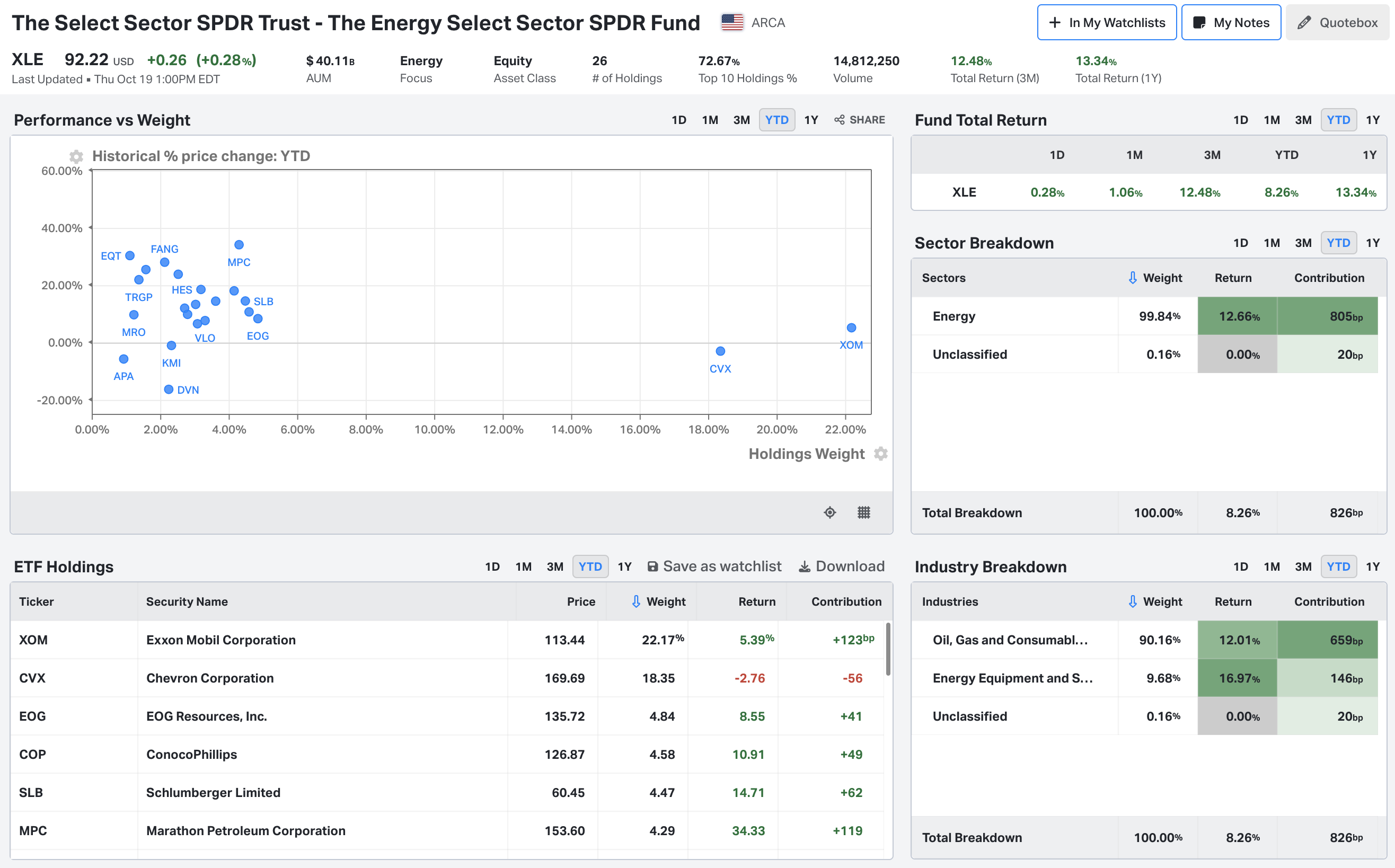The width and height of the screenshot is (1395, 868).
Task: Click Schlumberger Limited security name
Action: tap(214, 792)
